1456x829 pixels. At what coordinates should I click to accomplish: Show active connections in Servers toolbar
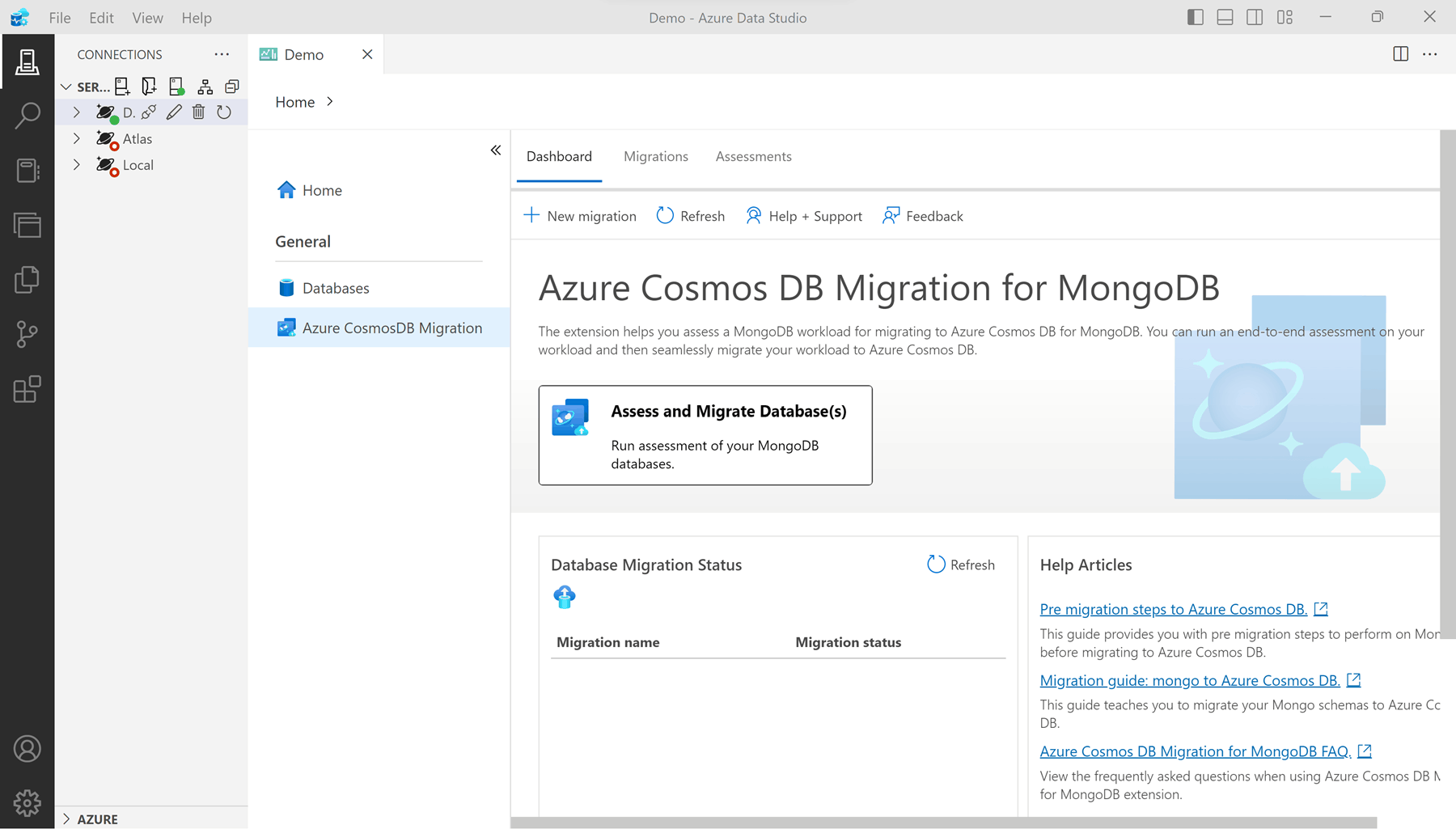pyautogui.click(x=176, y=86)
